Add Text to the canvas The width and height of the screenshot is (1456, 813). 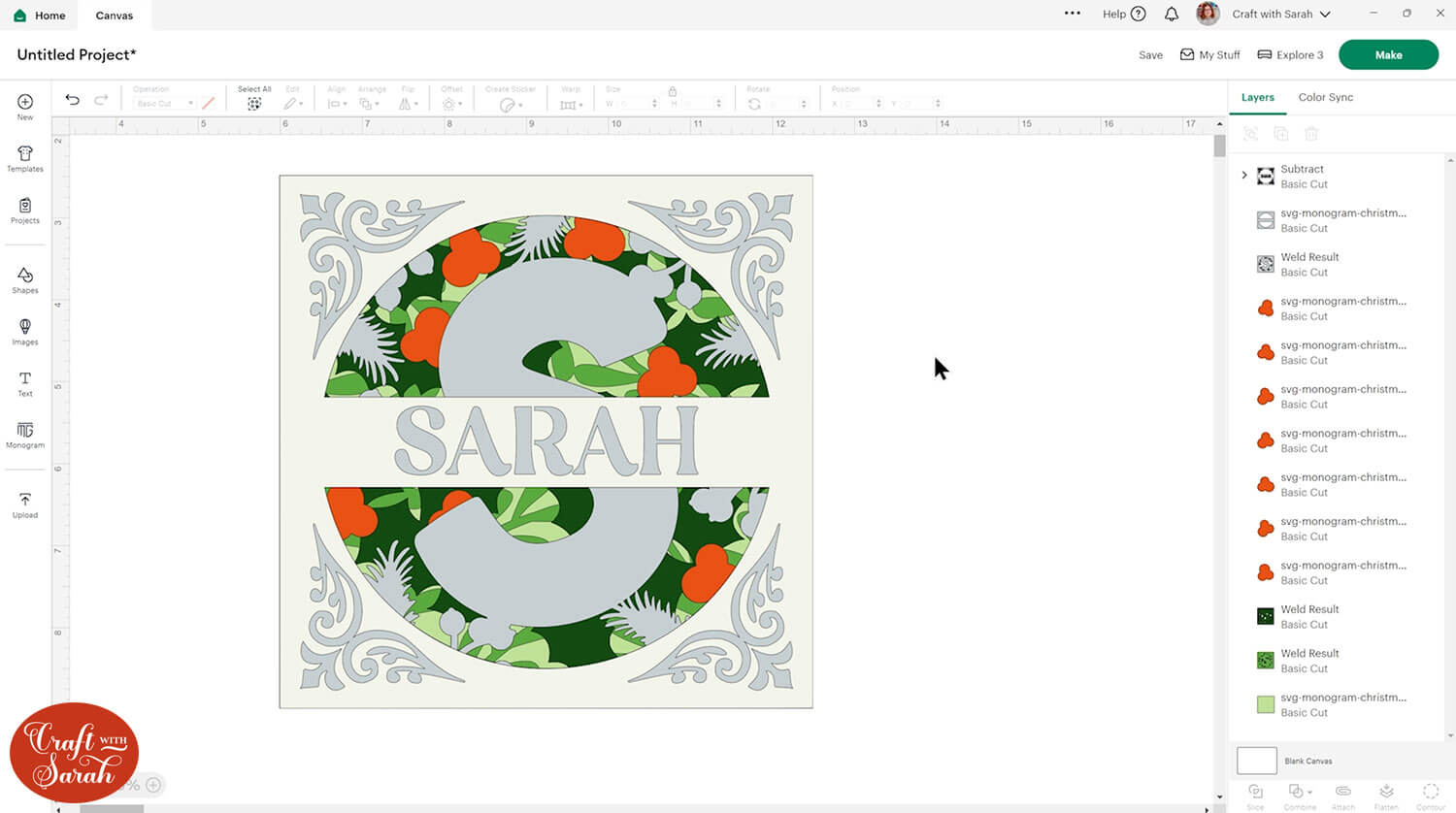(25, 383)
